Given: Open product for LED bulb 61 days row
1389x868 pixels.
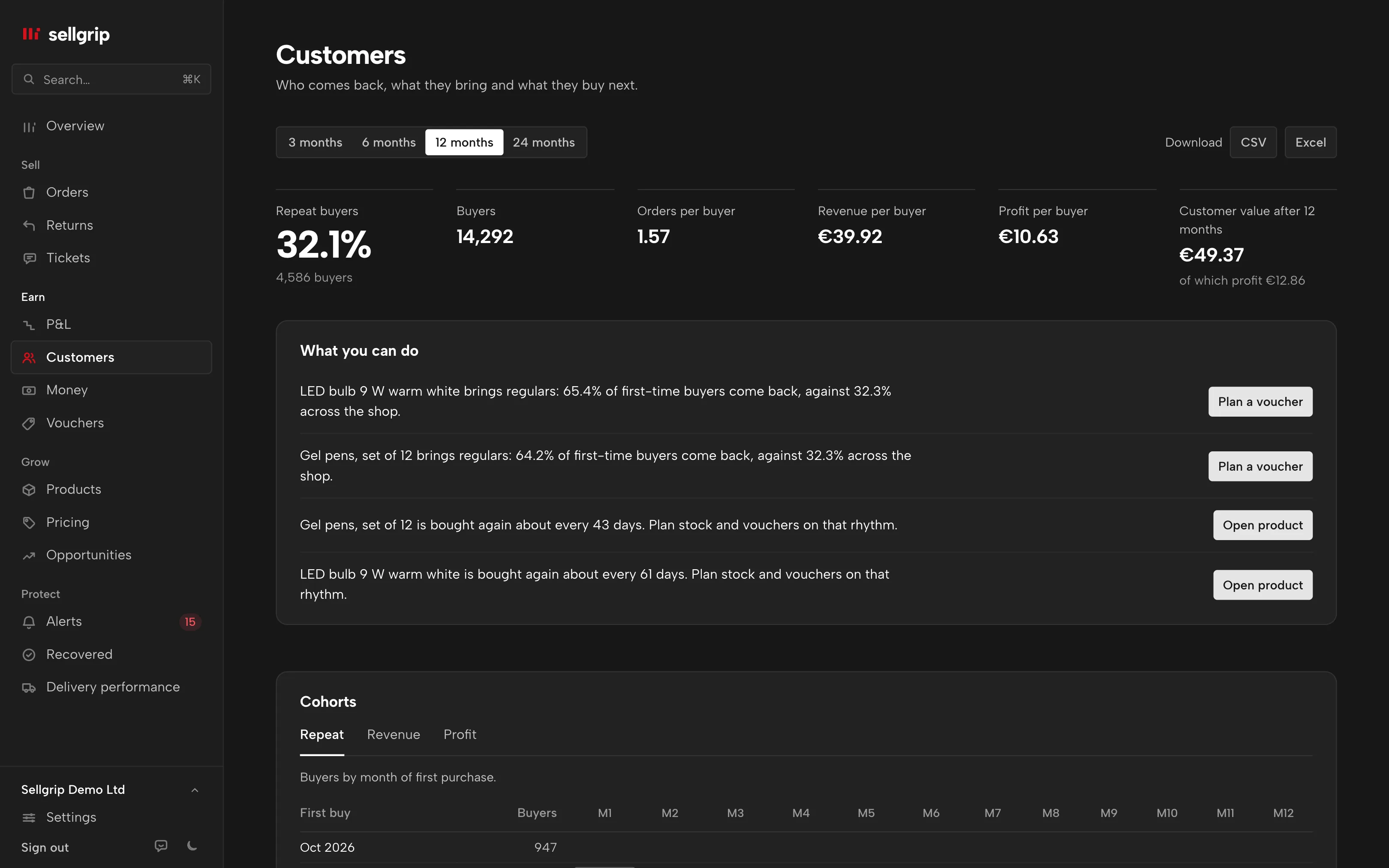Looking at the screenshot, I should coord(1263,585).
